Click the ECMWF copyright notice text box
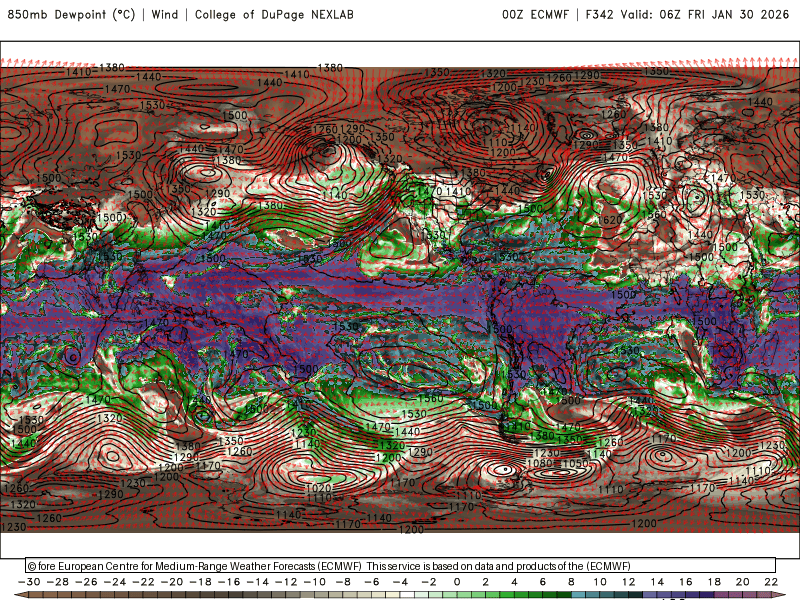 coord(401,565)
